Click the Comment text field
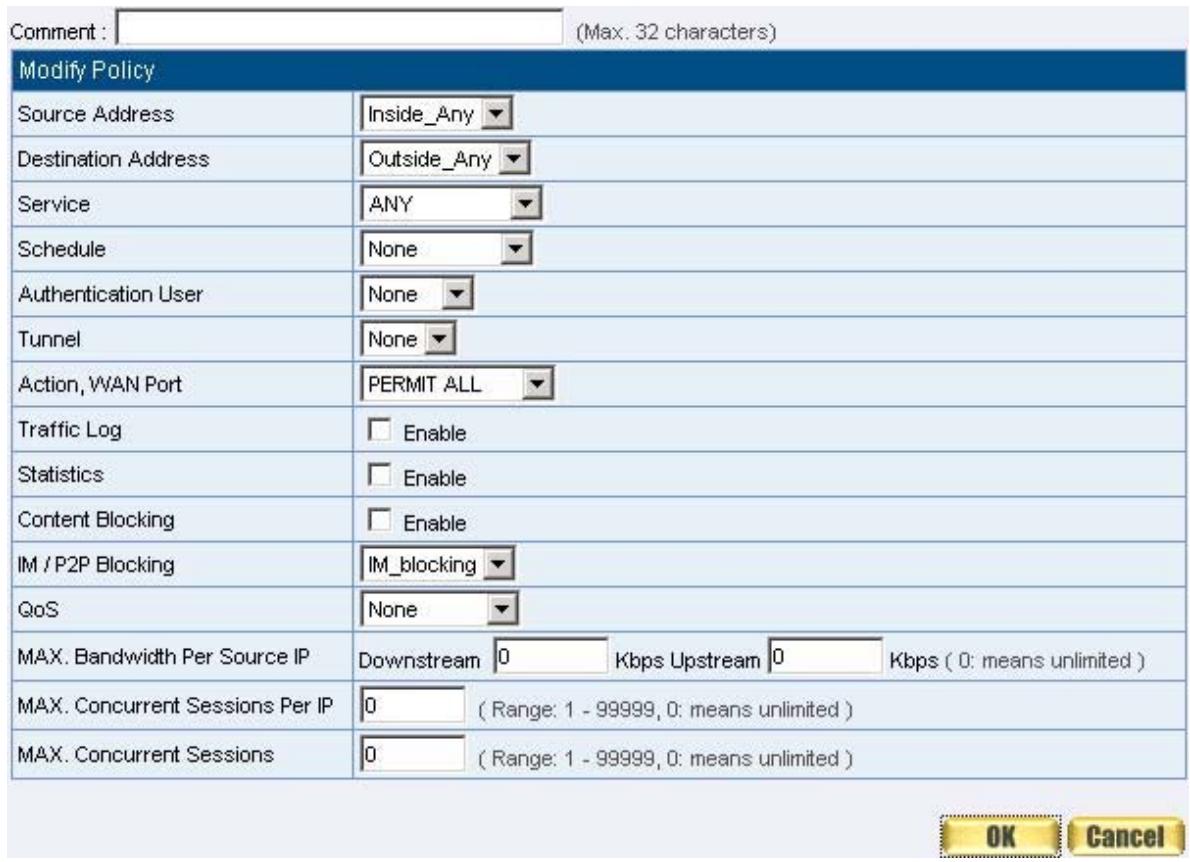 coord(339,28)
